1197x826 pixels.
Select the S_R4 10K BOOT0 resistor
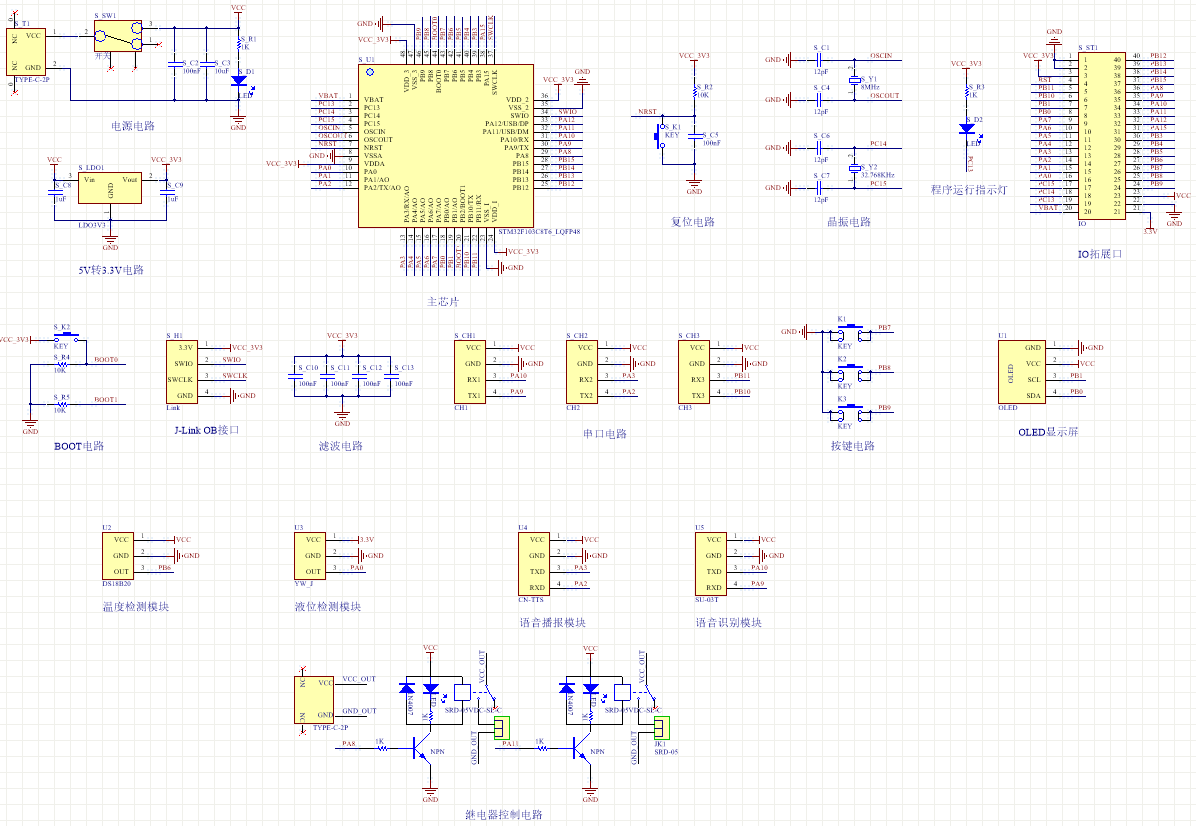(x=62, y=365)
